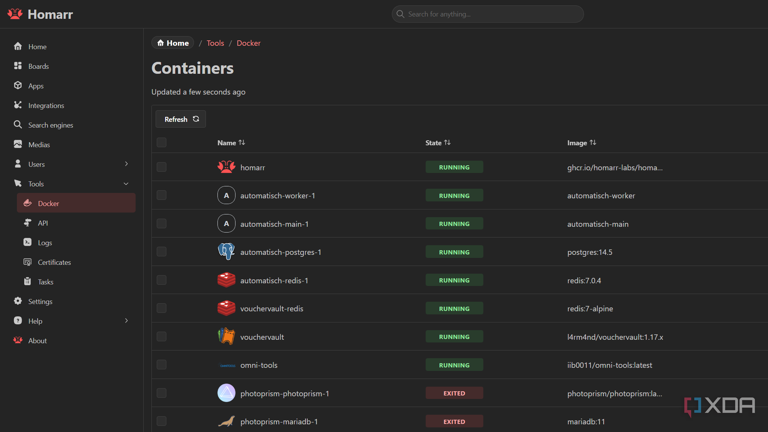
Task: Click the Logs icon in sidebar
Action: click(27, 242)
